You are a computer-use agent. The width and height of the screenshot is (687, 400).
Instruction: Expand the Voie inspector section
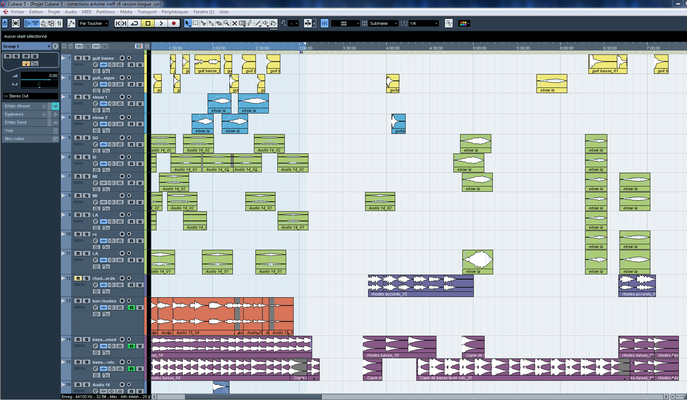tap(31, 131)
